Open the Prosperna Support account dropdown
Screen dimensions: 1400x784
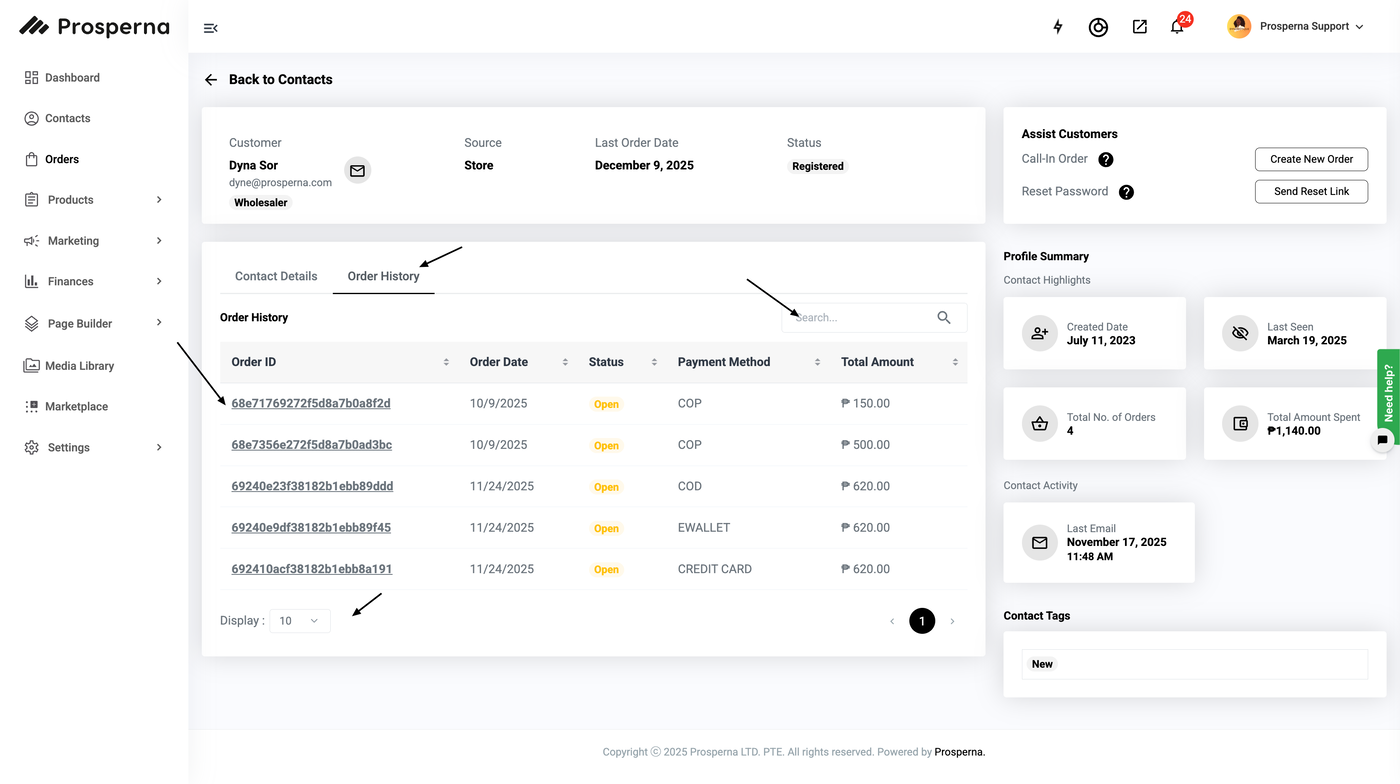(1296, 27)
